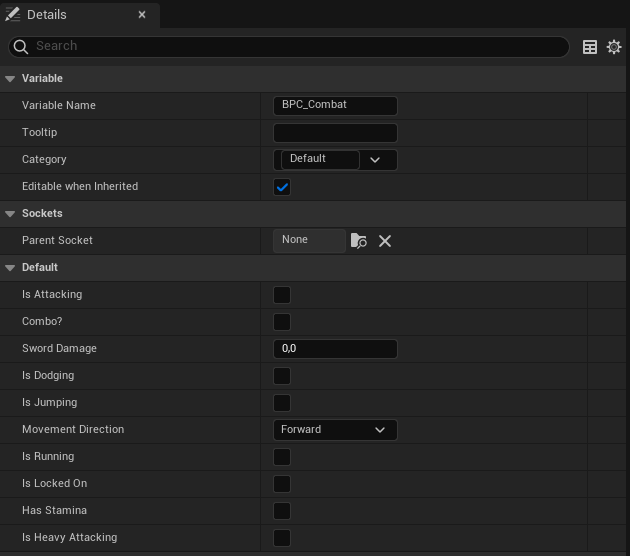This screenshot has width=630, height=556.
Task: Collapse the Sockets section
Action: coord(10,214)
